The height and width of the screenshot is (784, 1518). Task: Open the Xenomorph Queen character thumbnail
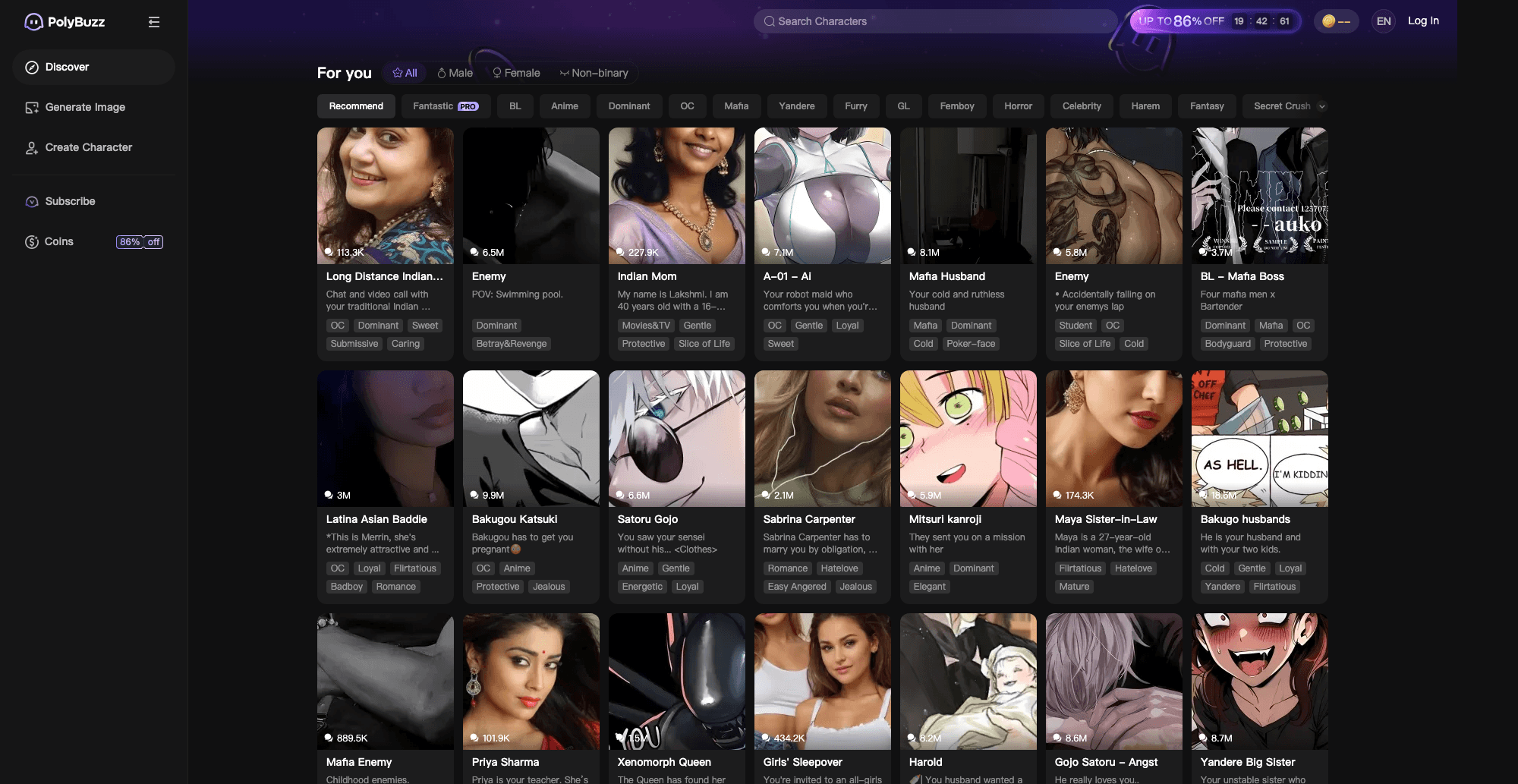coord(677,682)
